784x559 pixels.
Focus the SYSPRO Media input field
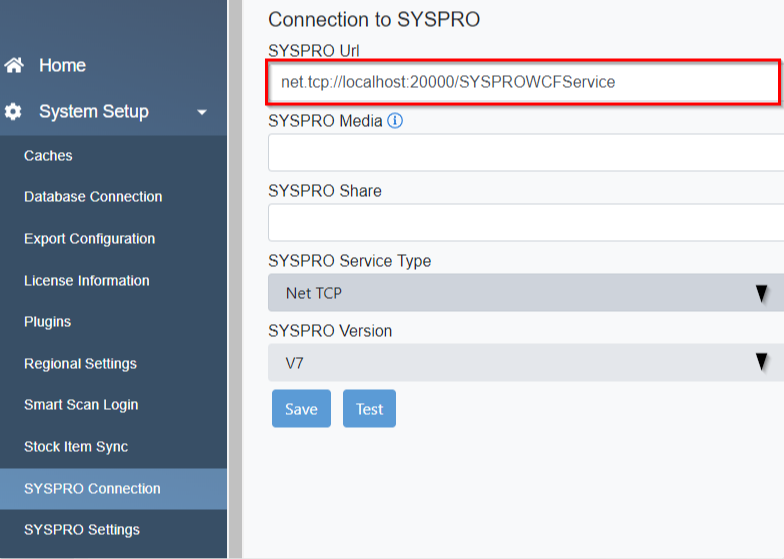(x=526, y=152)
